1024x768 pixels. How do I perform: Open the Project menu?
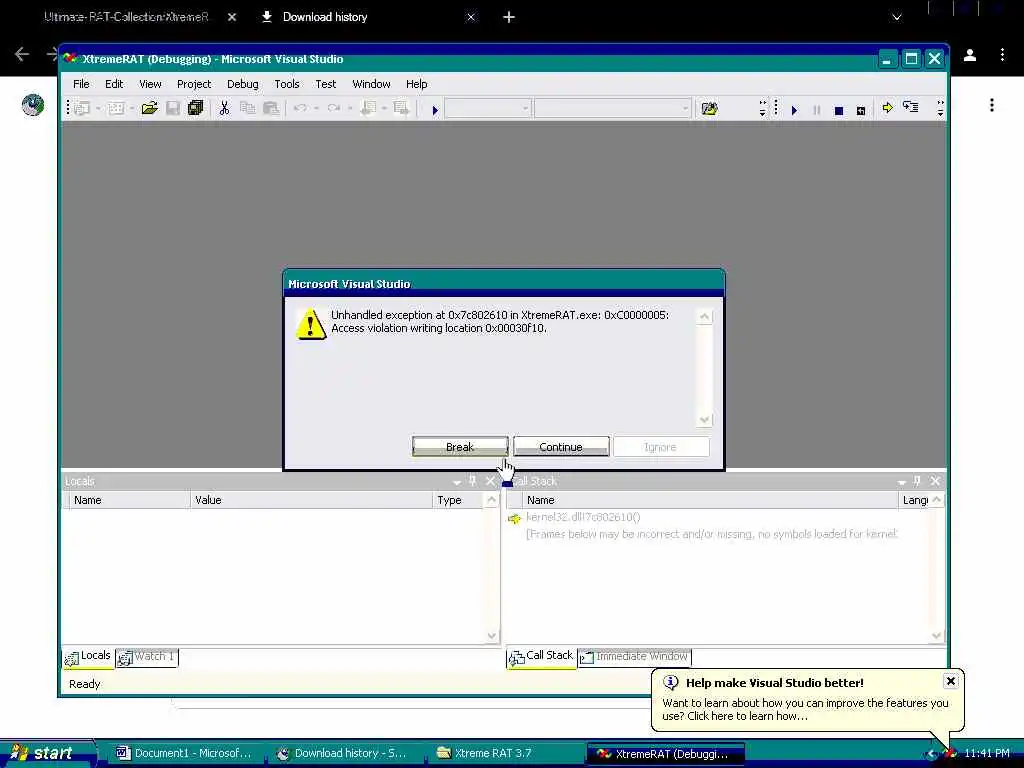point(194,84)
